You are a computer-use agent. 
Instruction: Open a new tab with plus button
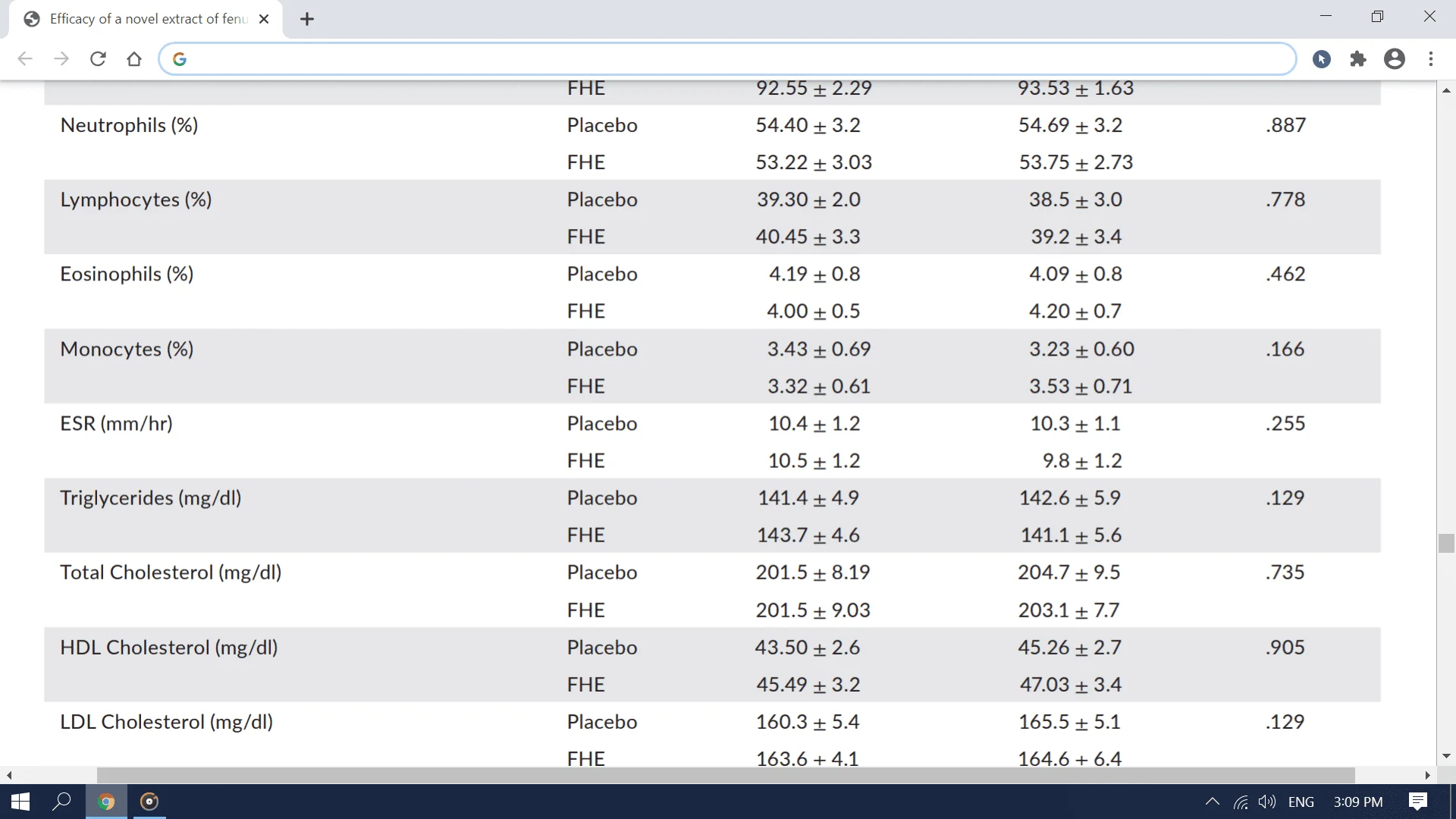307,20
